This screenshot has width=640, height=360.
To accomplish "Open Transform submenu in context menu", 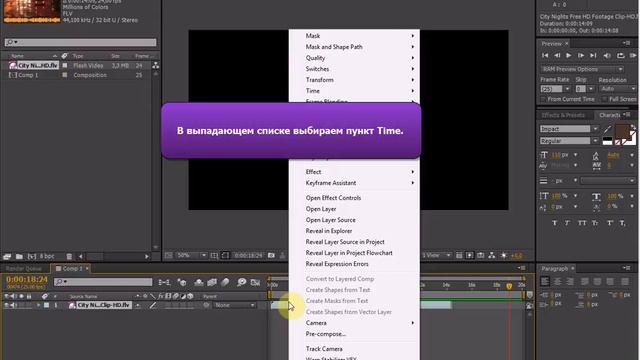I will [354, 80].
